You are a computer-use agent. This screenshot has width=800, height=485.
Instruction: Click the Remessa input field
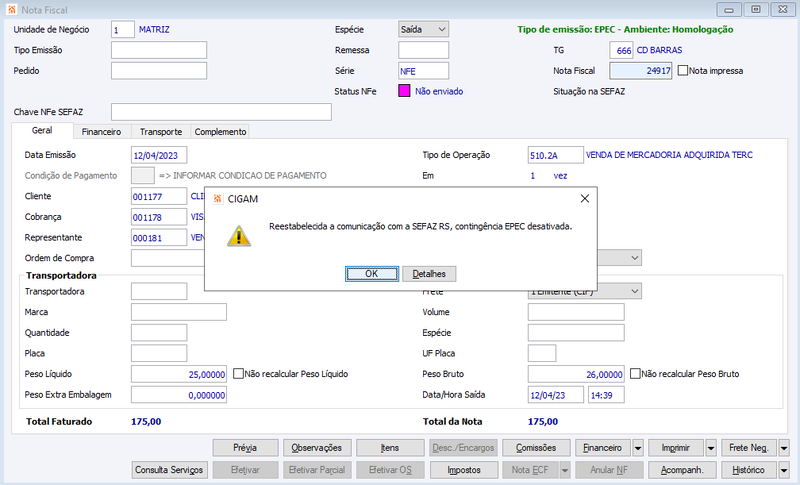[x=423, y=50]
